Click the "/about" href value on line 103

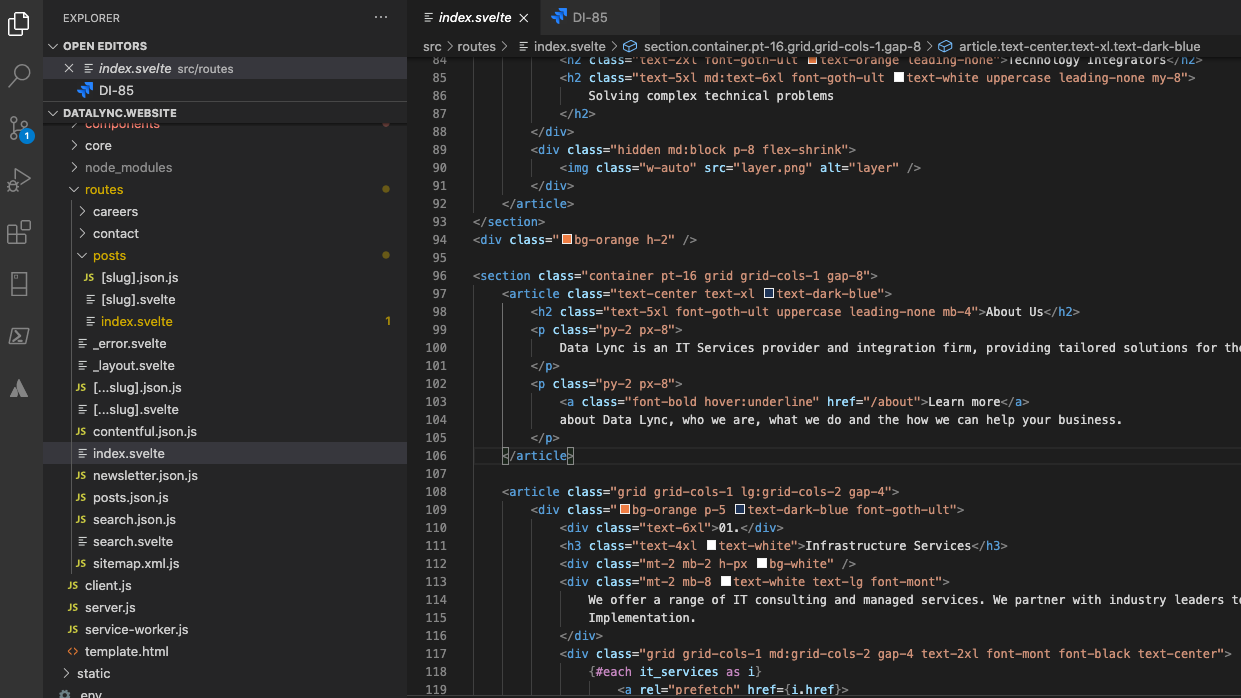click(x=891, y=402)
